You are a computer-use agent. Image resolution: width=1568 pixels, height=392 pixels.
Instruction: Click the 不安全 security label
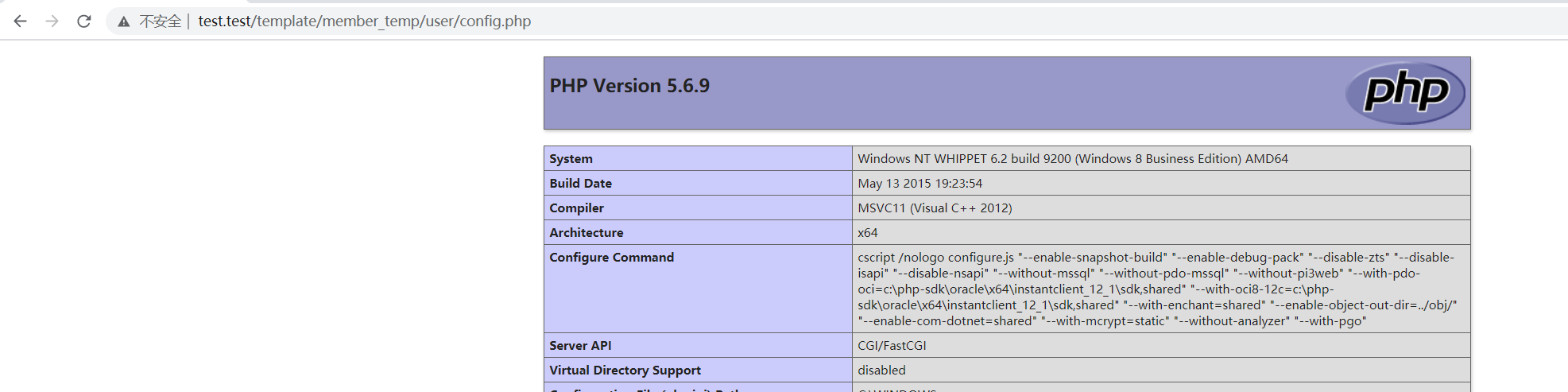(161, 21)
